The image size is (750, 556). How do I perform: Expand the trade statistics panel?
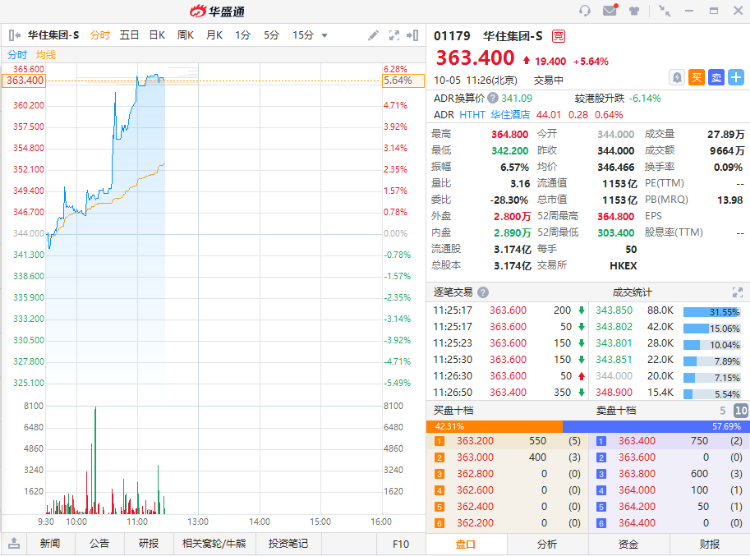(738, 292)
